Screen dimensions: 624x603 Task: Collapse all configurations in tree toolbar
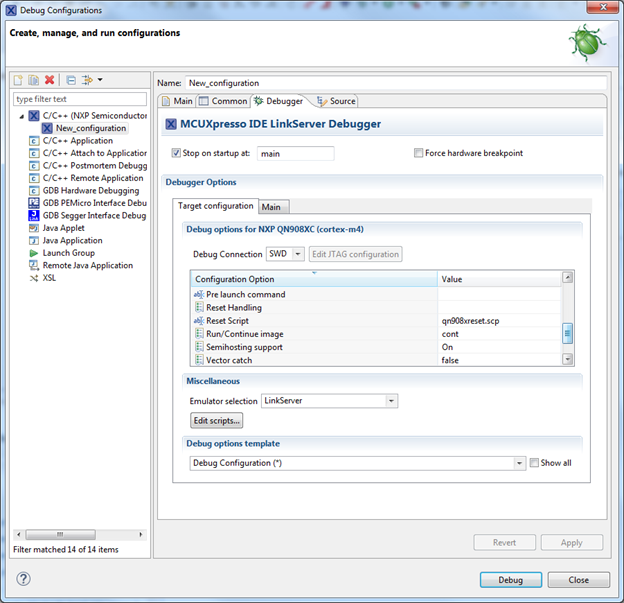tap(71, 80)
